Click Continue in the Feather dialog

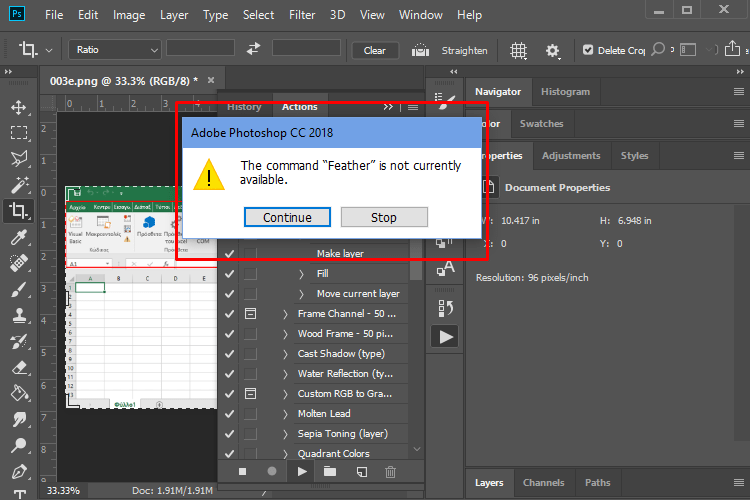point(287,217)
